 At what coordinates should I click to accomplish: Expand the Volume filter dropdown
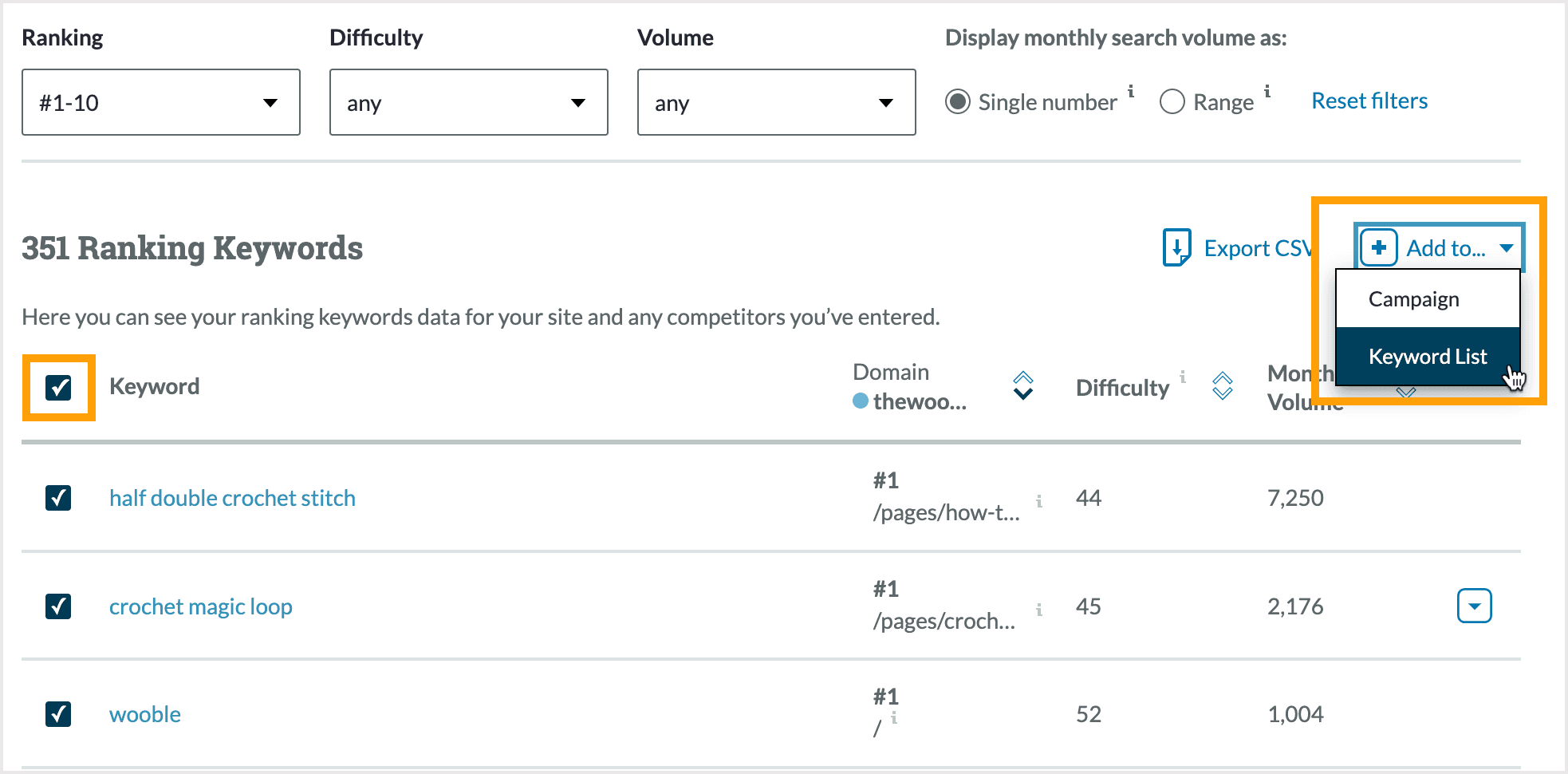tap(776, 102)
